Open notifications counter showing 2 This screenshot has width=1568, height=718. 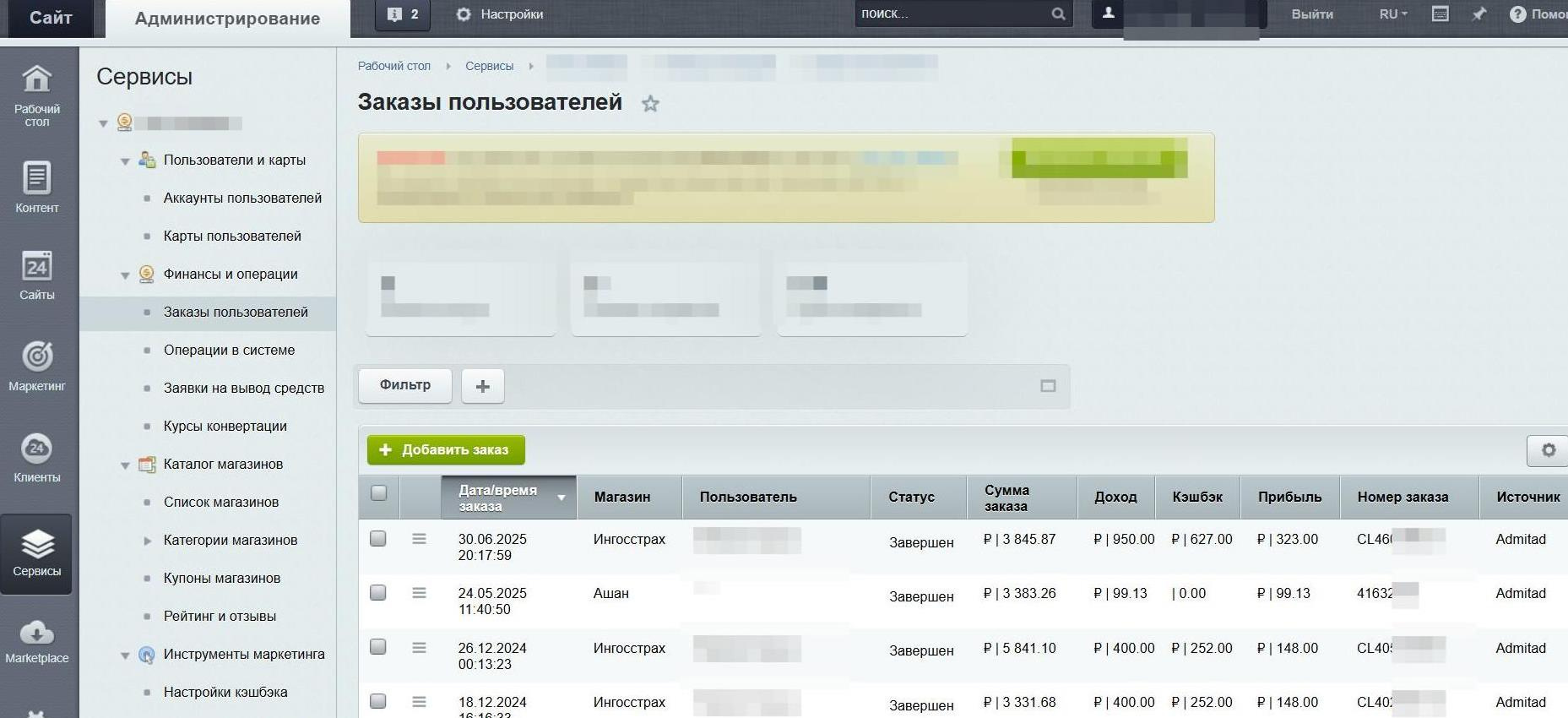403,14
